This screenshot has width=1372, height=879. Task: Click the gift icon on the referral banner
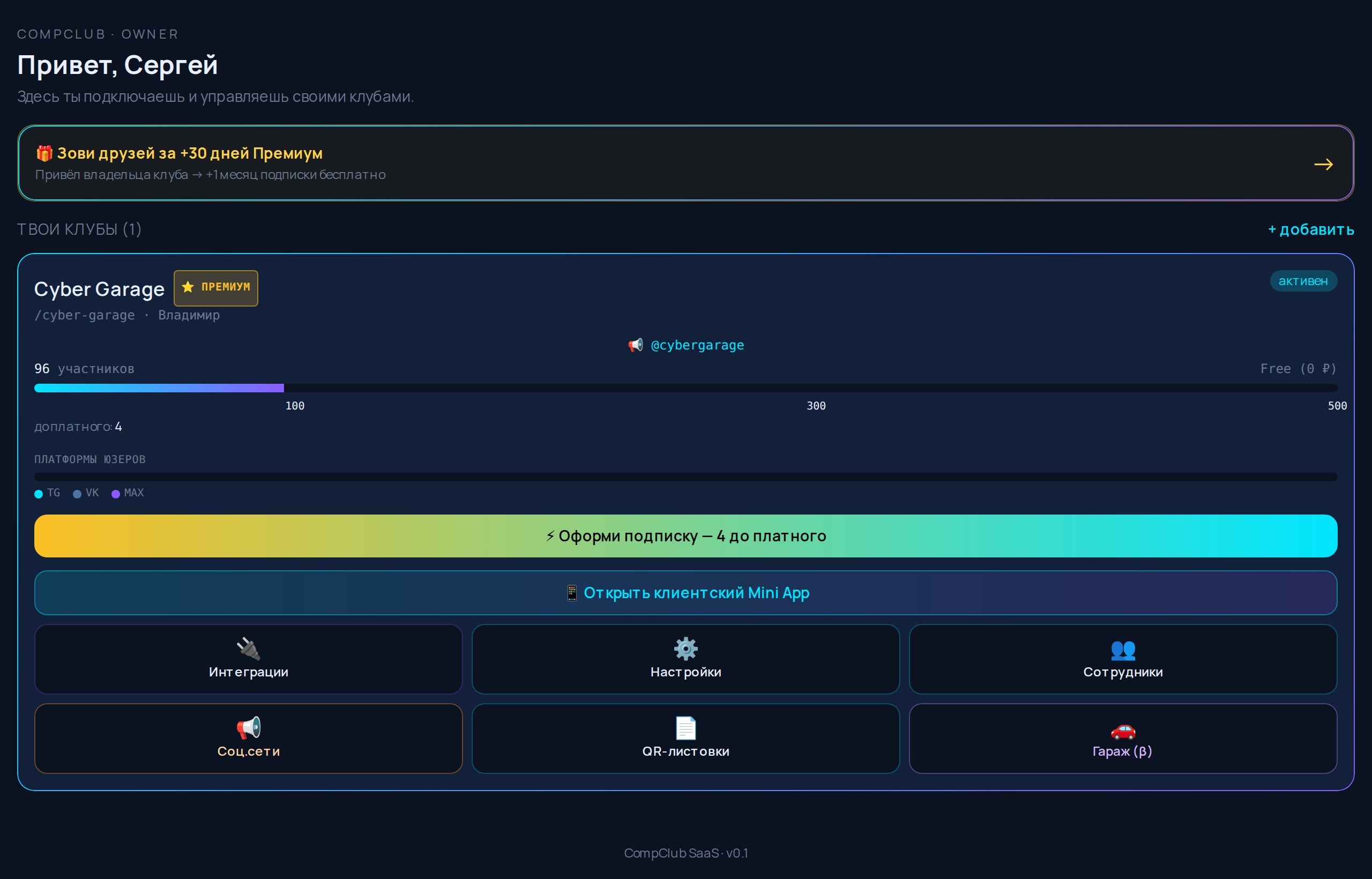coord(44,153)
